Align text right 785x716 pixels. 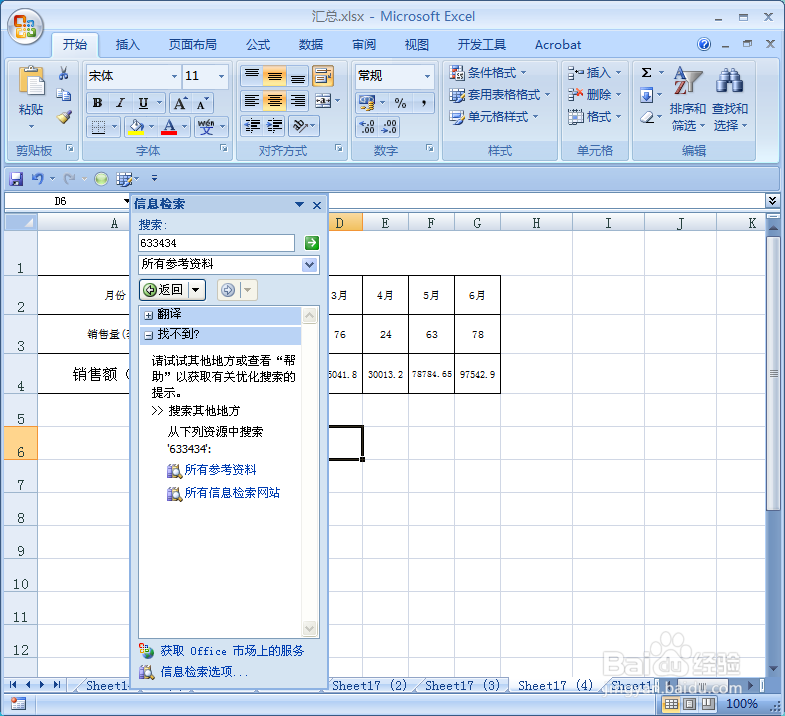pyautogui.click(x=297, y=101)
